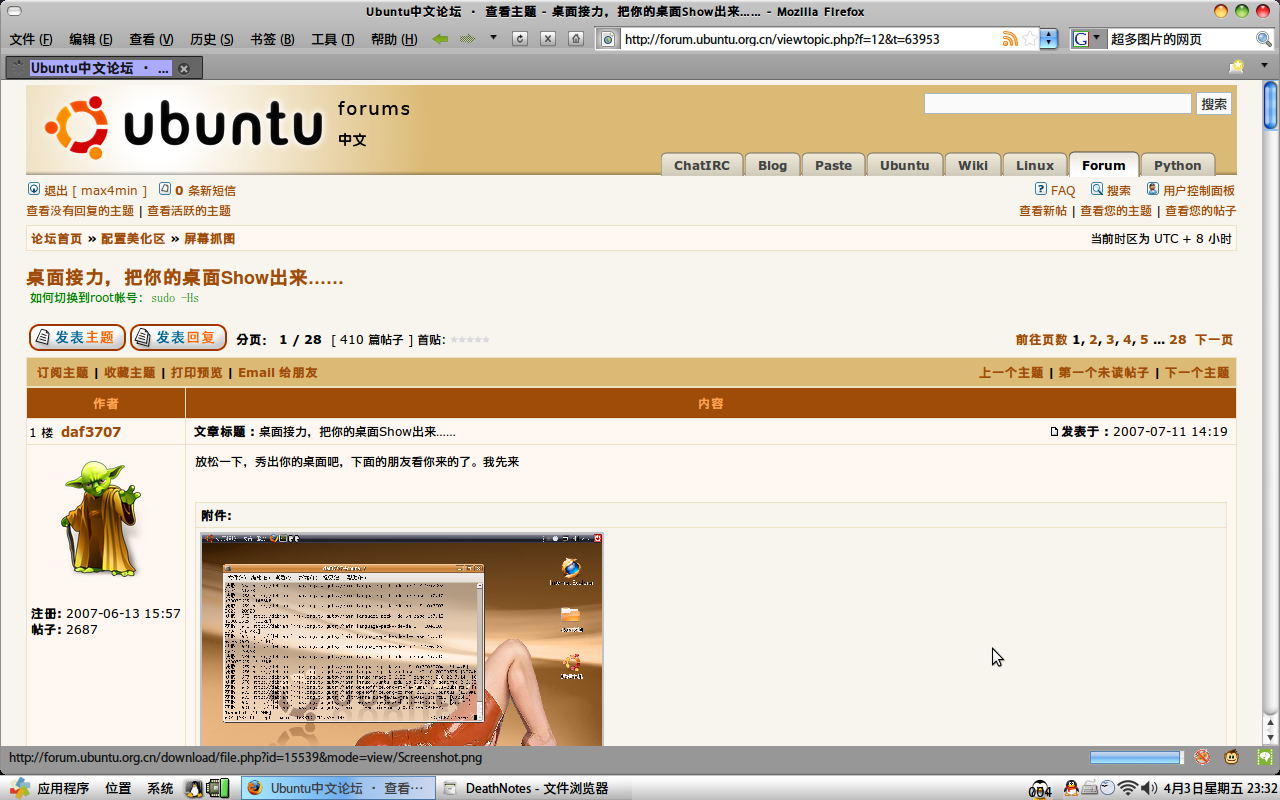Click the 搜索 button next to forum search
Image resolution: width=1280 pixels, height=800 pixels.
point(1214,104)
